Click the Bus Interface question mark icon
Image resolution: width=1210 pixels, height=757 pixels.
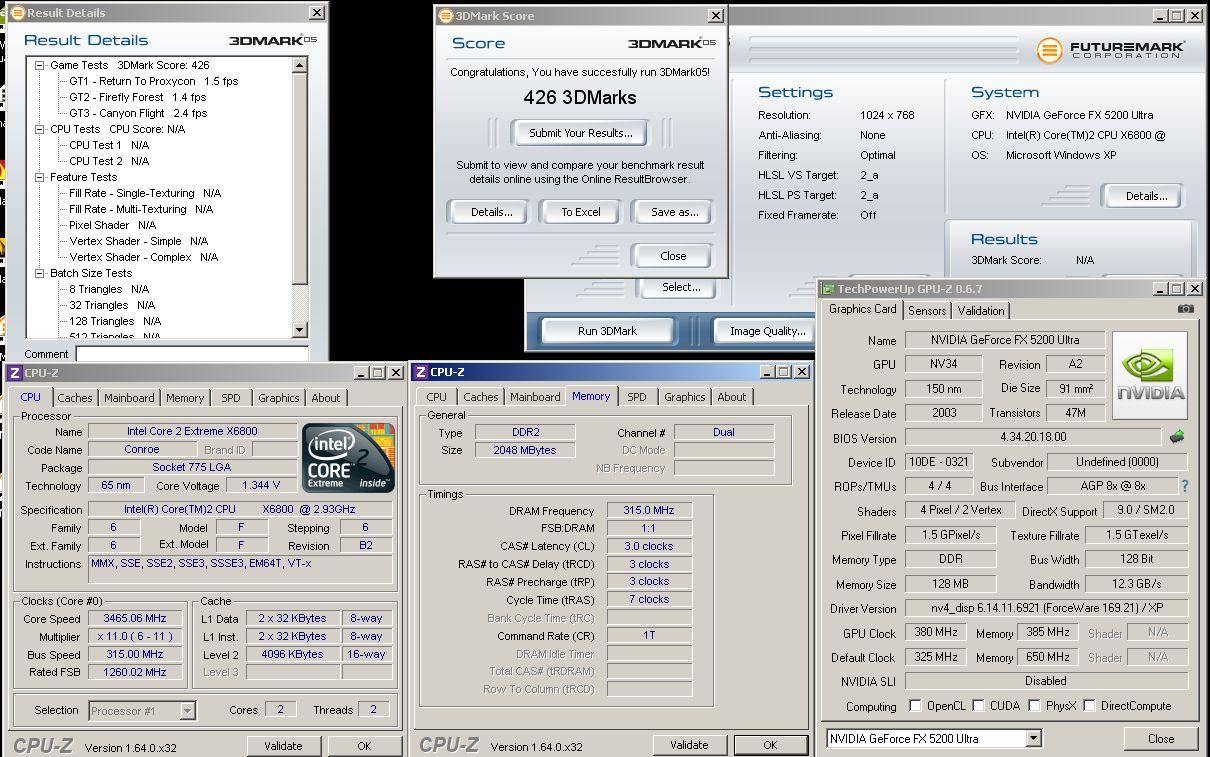pyautogui.click(x=1185, y=486)
